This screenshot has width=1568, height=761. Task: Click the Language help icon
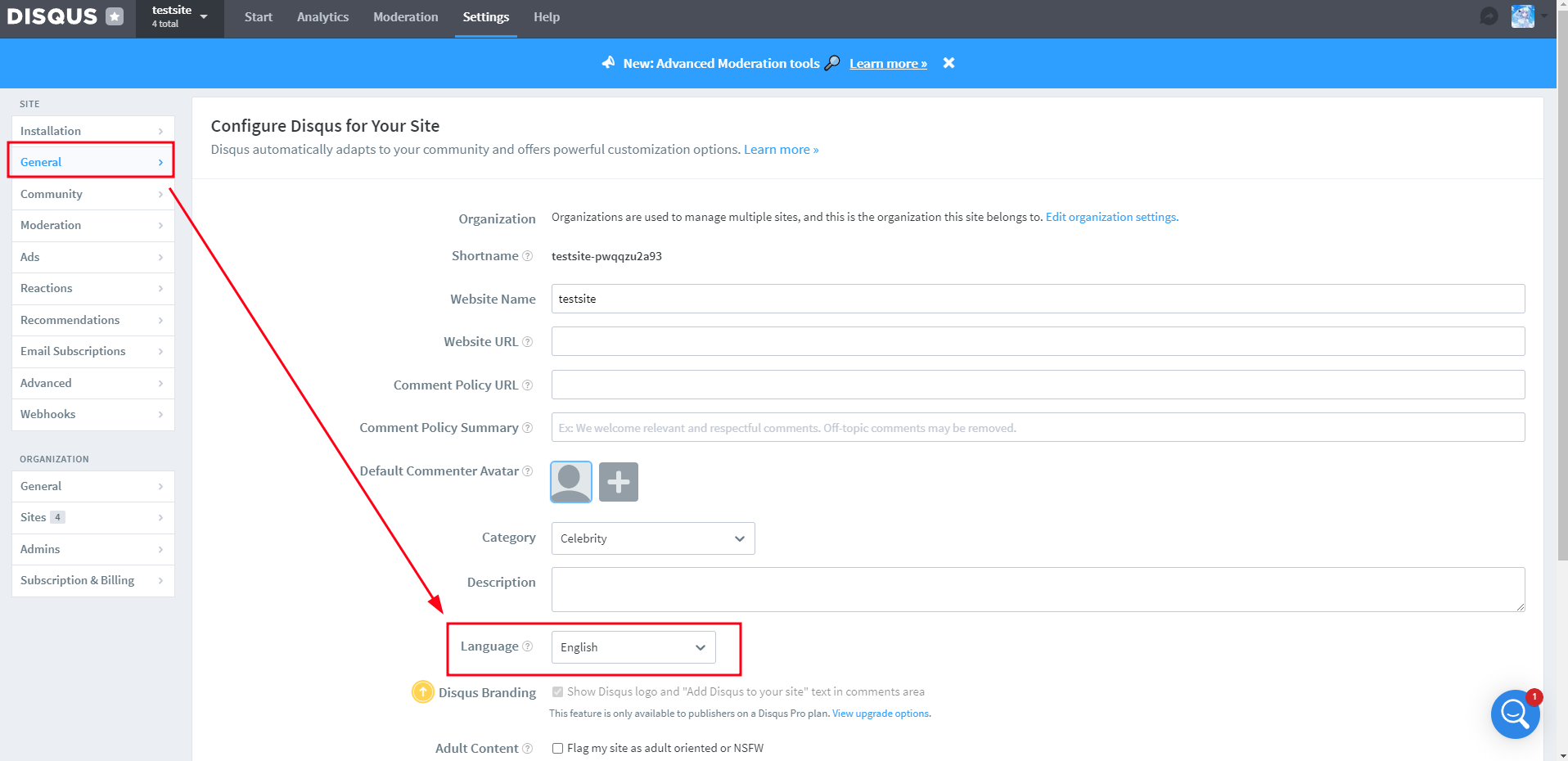pyautogui.click(x=528, y=646)
